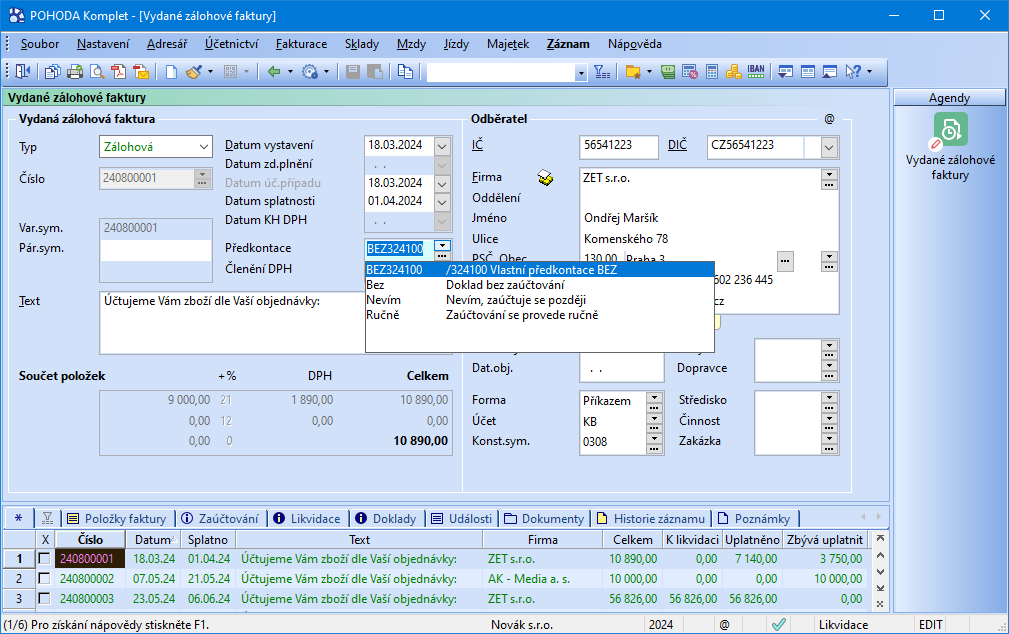Screen dimensions: 1009x634
Task: Click the green banknotes icon
Action: [668, 71]
